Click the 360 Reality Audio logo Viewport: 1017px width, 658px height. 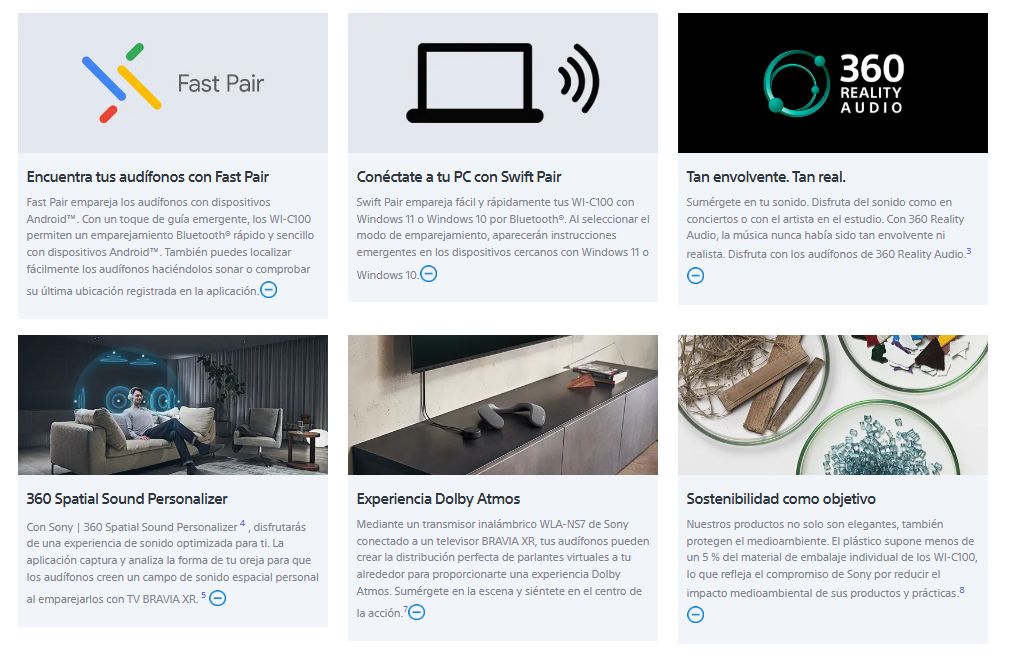point(833,83)
